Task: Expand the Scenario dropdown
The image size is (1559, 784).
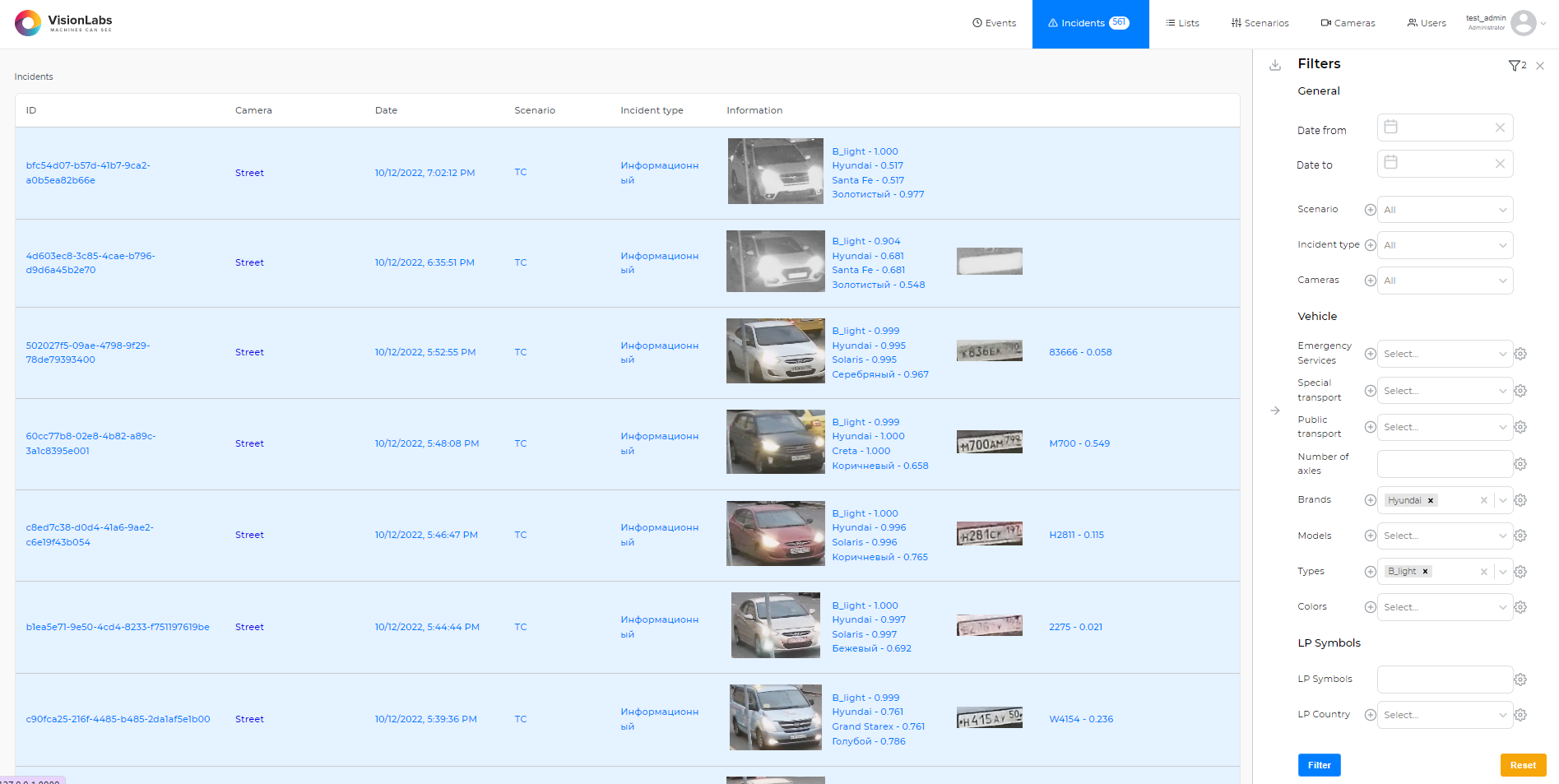Action: coord(1445,210)
